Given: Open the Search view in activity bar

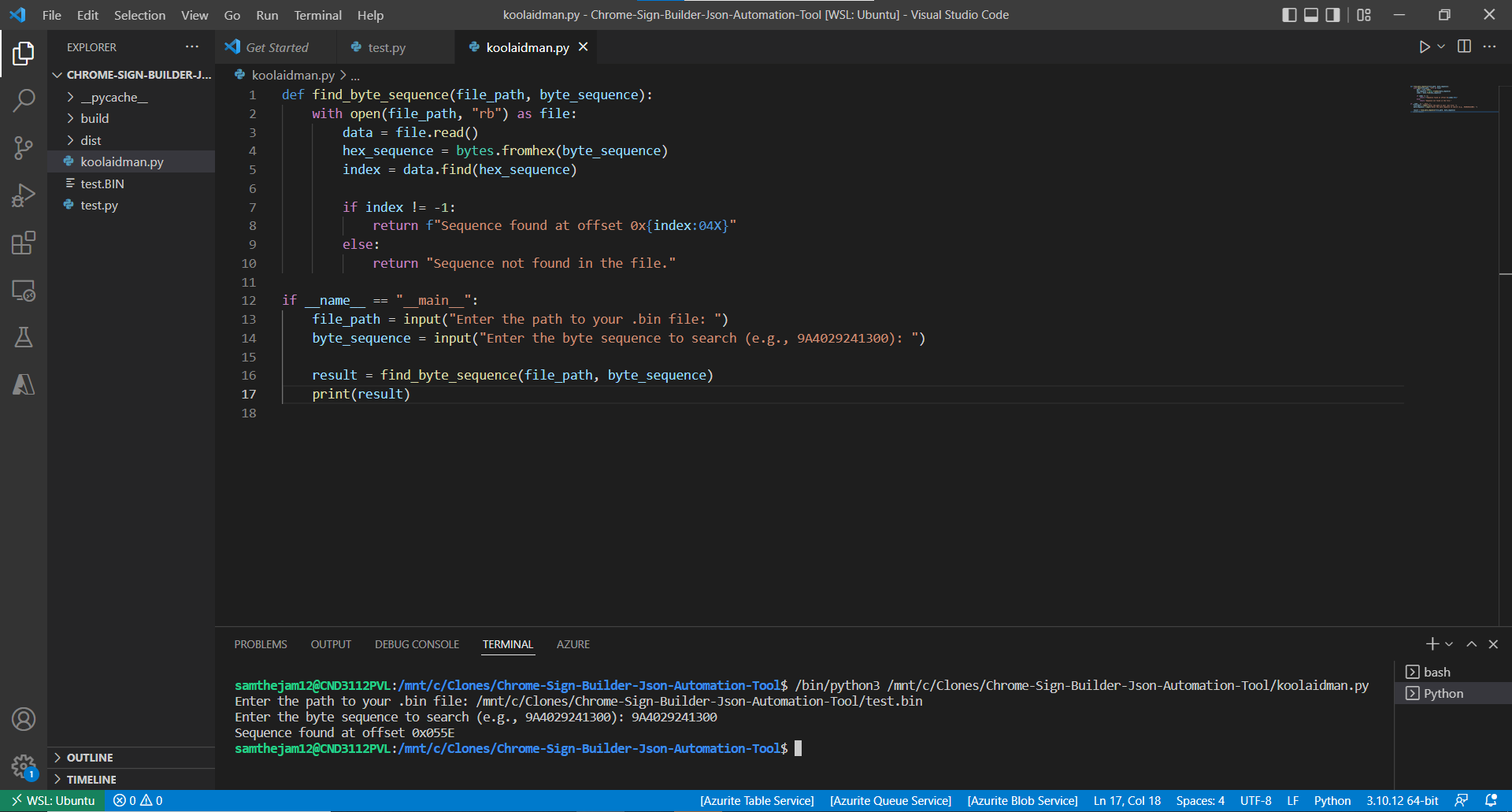Looking at the screenshot, I should point(24,101).
